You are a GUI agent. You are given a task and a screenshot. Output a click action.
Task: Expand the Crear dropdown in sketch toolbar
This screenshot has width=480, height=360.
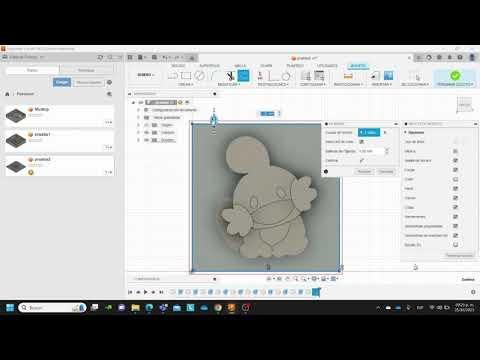pyautogui.click(x=186, y=84)
